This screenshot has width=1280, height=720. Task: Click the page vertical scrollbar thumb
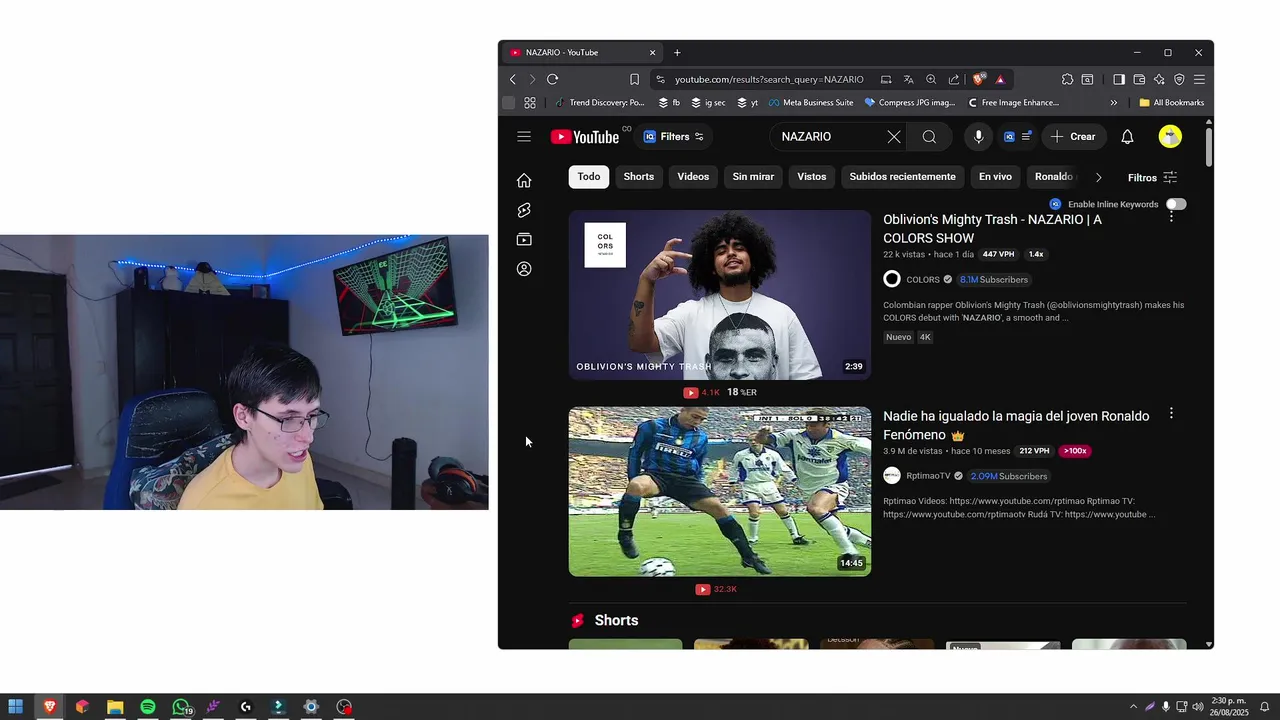1208,147
